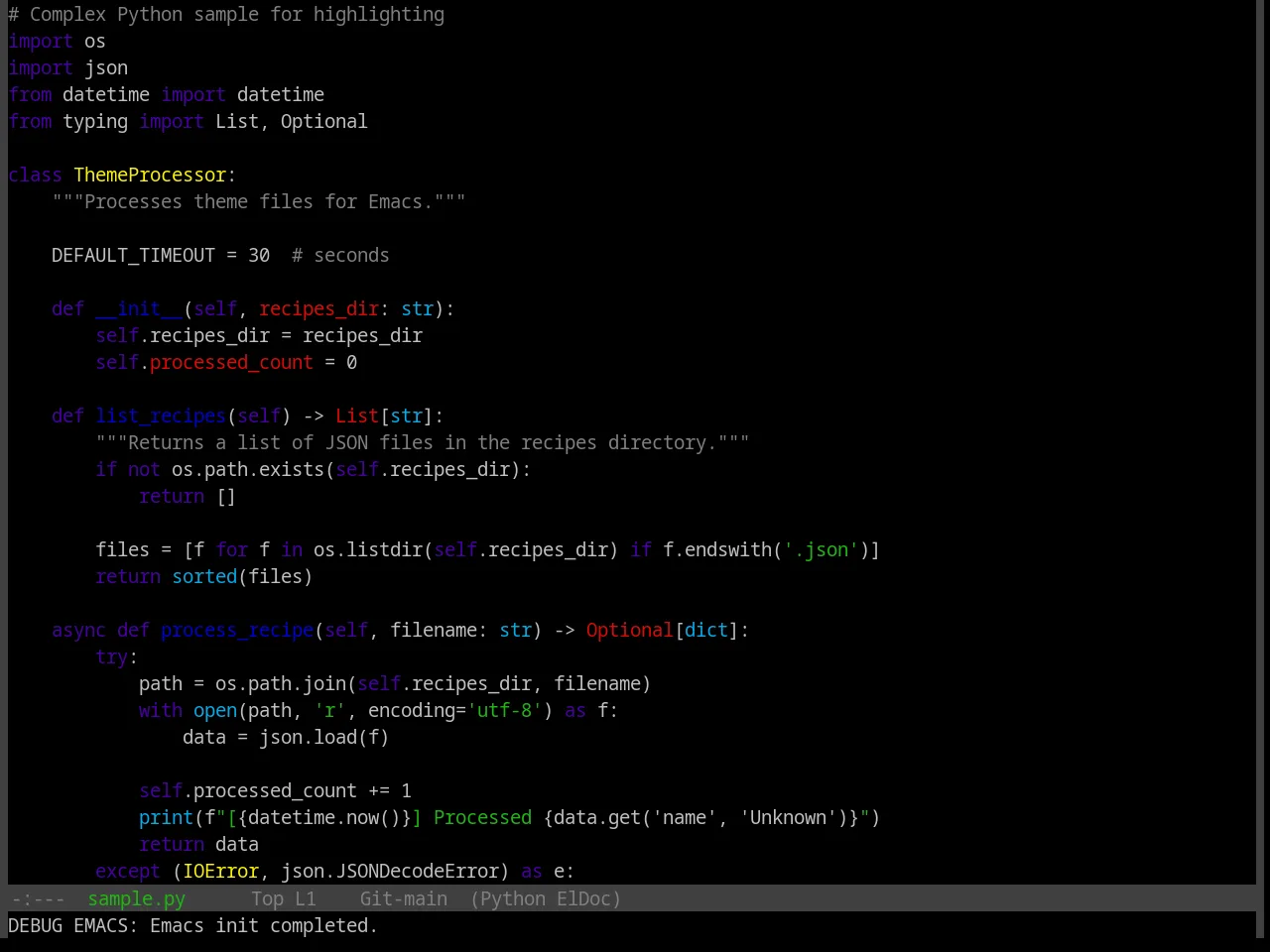Click the 'List[str]' return annotation
This screenshot has width=1270, height=952.
pyautogui.click(x=384, y=416)
